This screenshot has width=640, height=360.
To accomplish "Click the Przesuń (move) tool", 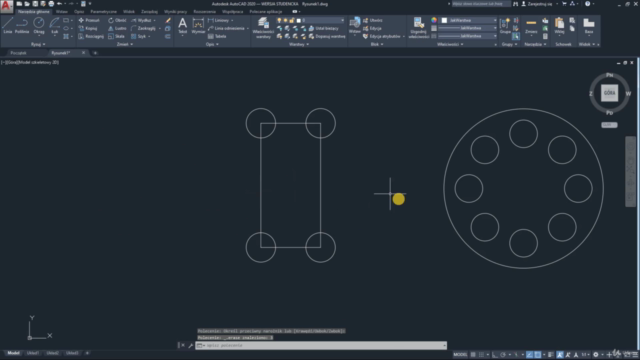I will click(x=89, y=20).
